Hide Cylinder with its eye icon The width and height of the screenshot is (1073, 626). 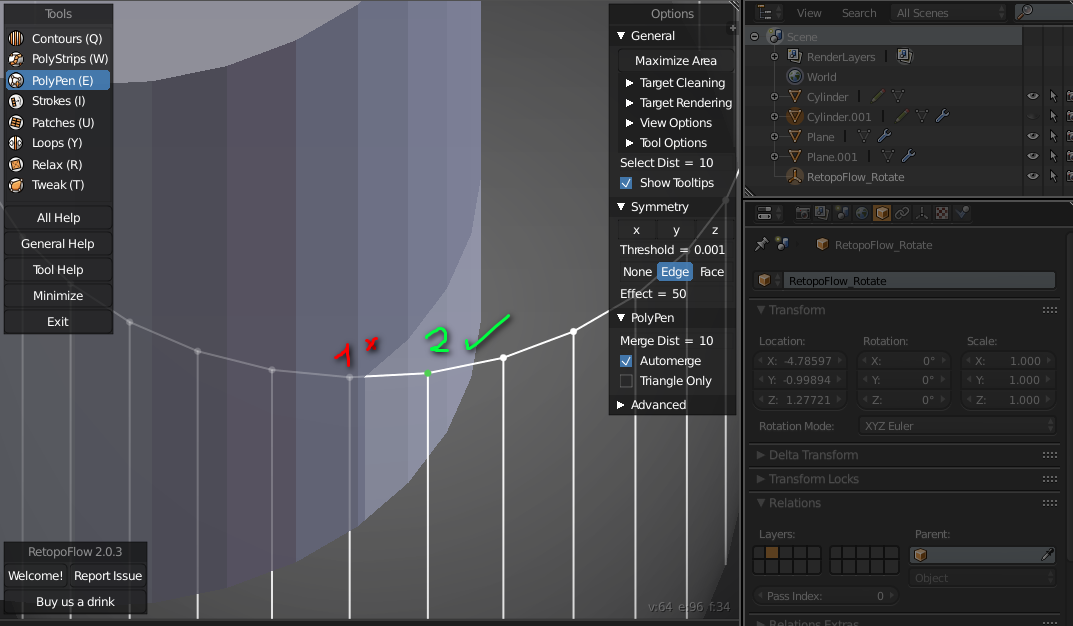pos(1033,96)
